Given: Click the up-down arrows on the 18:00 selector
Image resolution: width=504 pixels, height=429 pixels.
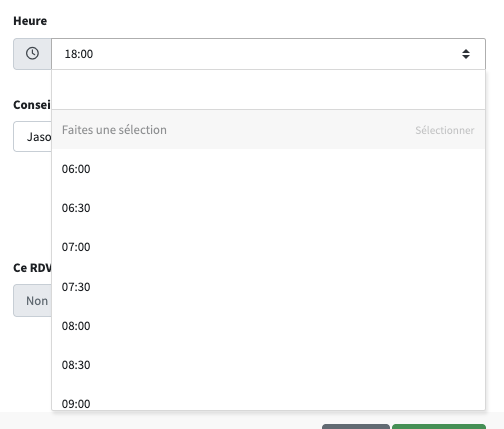Looking at the screenshot, I should click(x=466, y=54).
